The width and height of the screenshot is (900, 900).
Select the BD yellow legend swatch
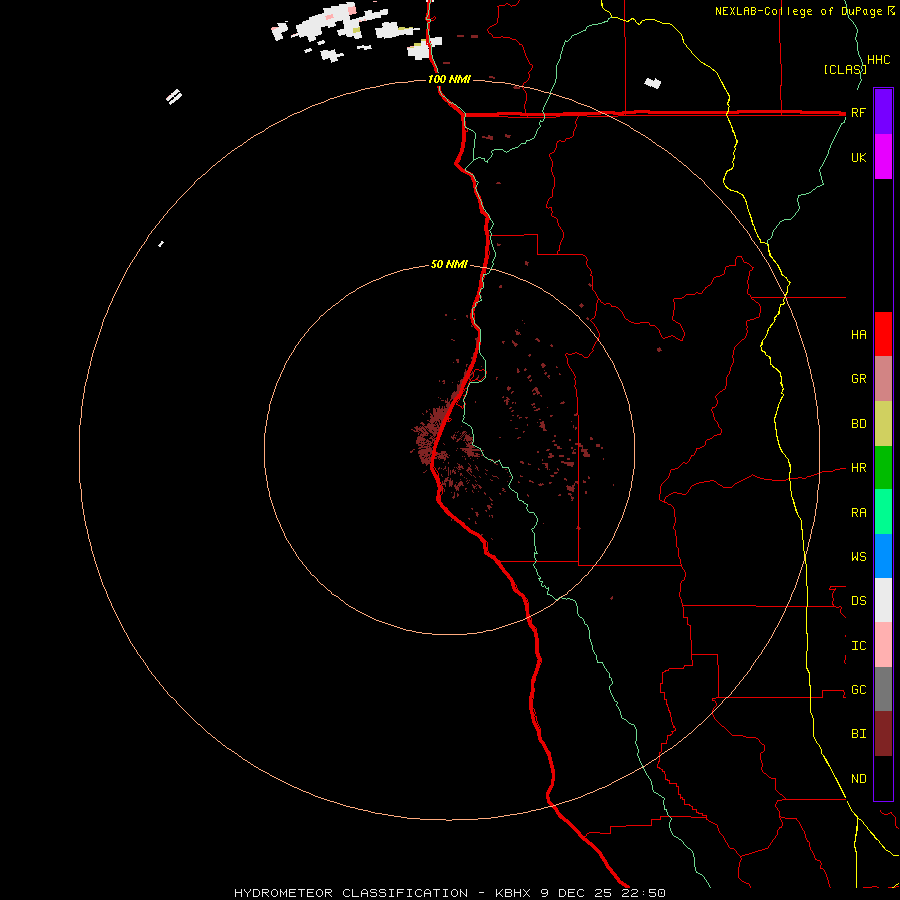point(883,424)
